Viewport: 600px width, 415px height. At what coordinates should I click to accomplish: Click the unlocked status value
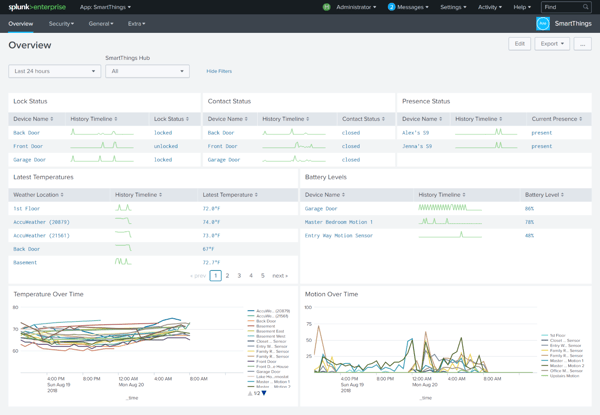(x=166, y=146)
